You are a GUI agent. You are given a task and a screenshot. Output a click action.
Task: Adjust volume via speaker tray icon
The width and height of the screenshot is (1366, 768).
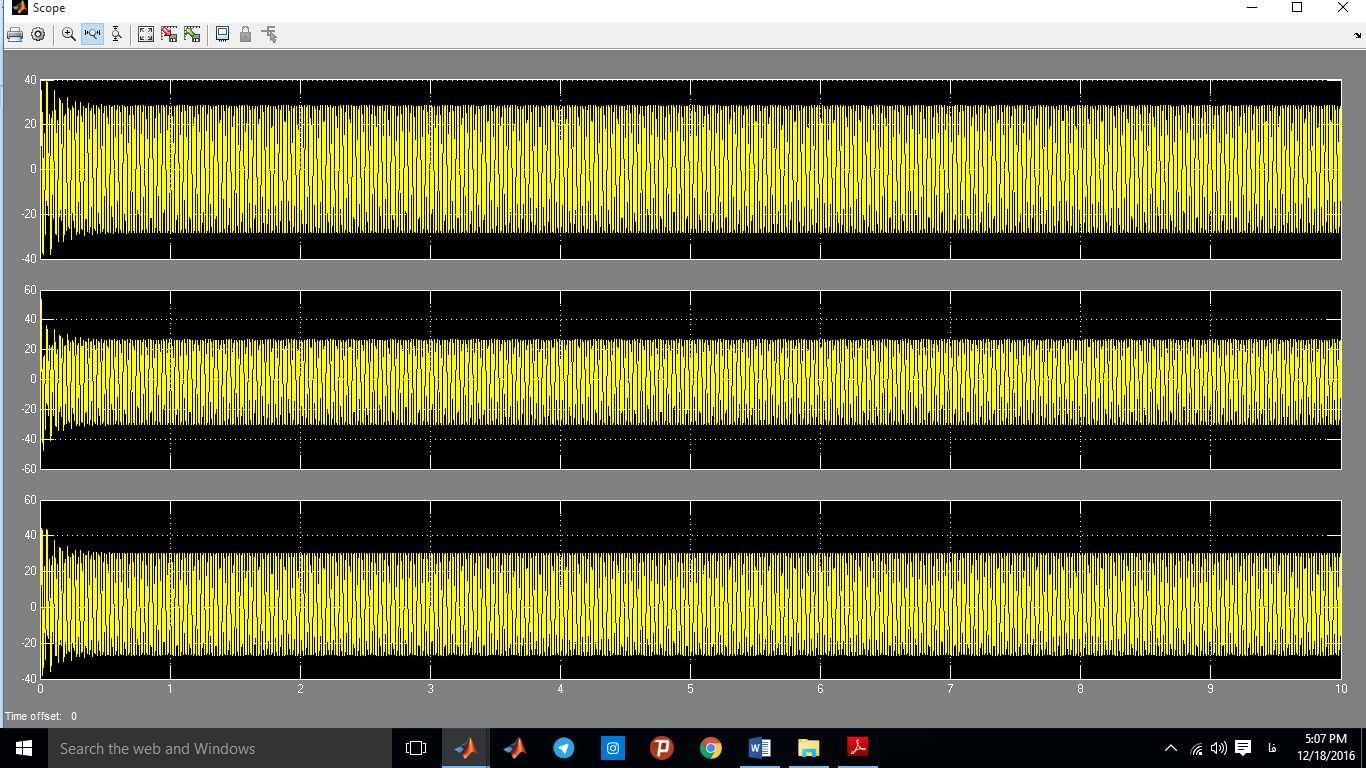(x=1218, y=748)
